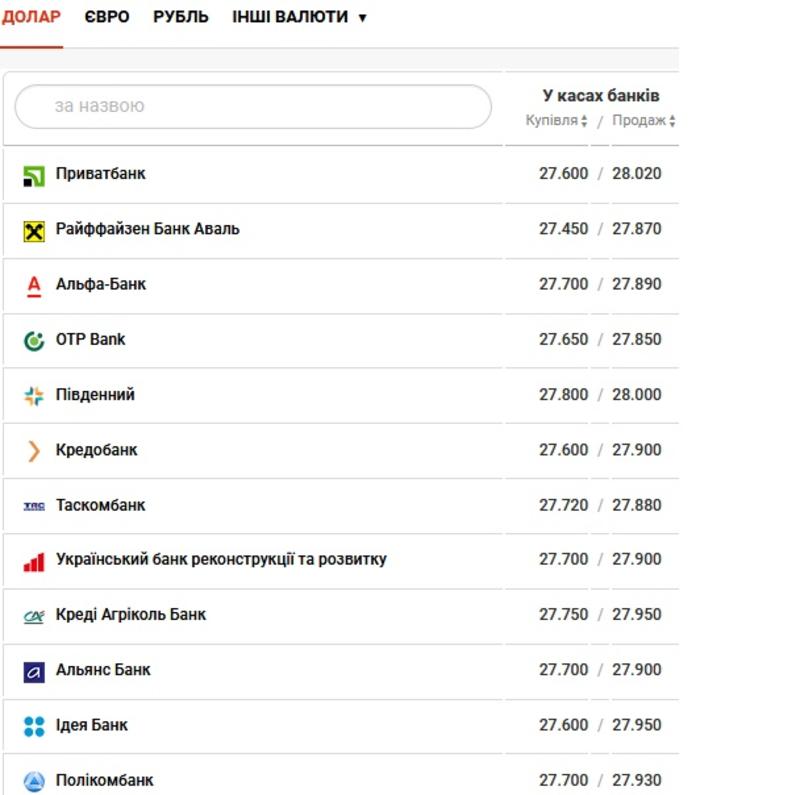
Task: Select the ДОЛАР tab
Action: [31, 17]
